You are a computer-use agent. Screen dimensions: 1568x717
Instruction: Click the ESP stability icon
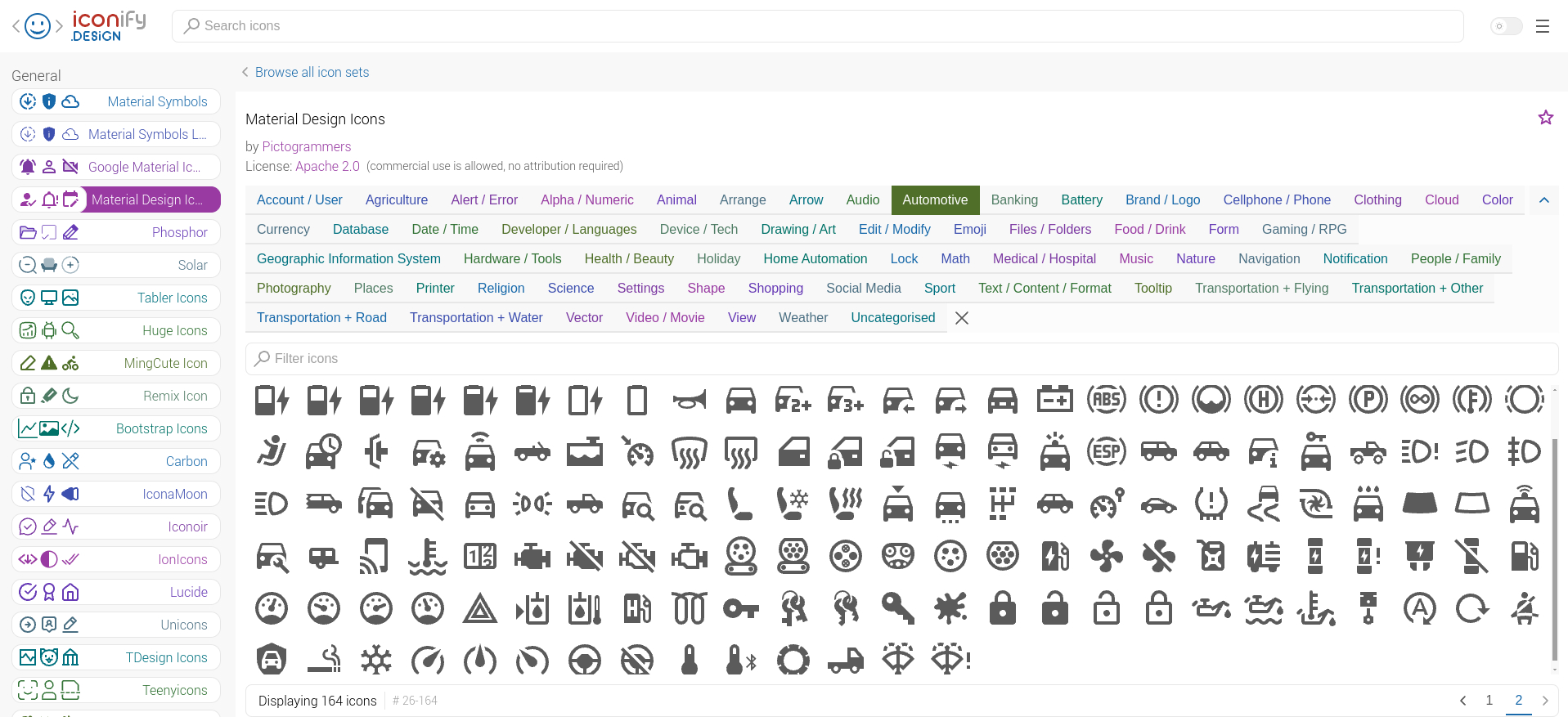(x=1107, y=452)
